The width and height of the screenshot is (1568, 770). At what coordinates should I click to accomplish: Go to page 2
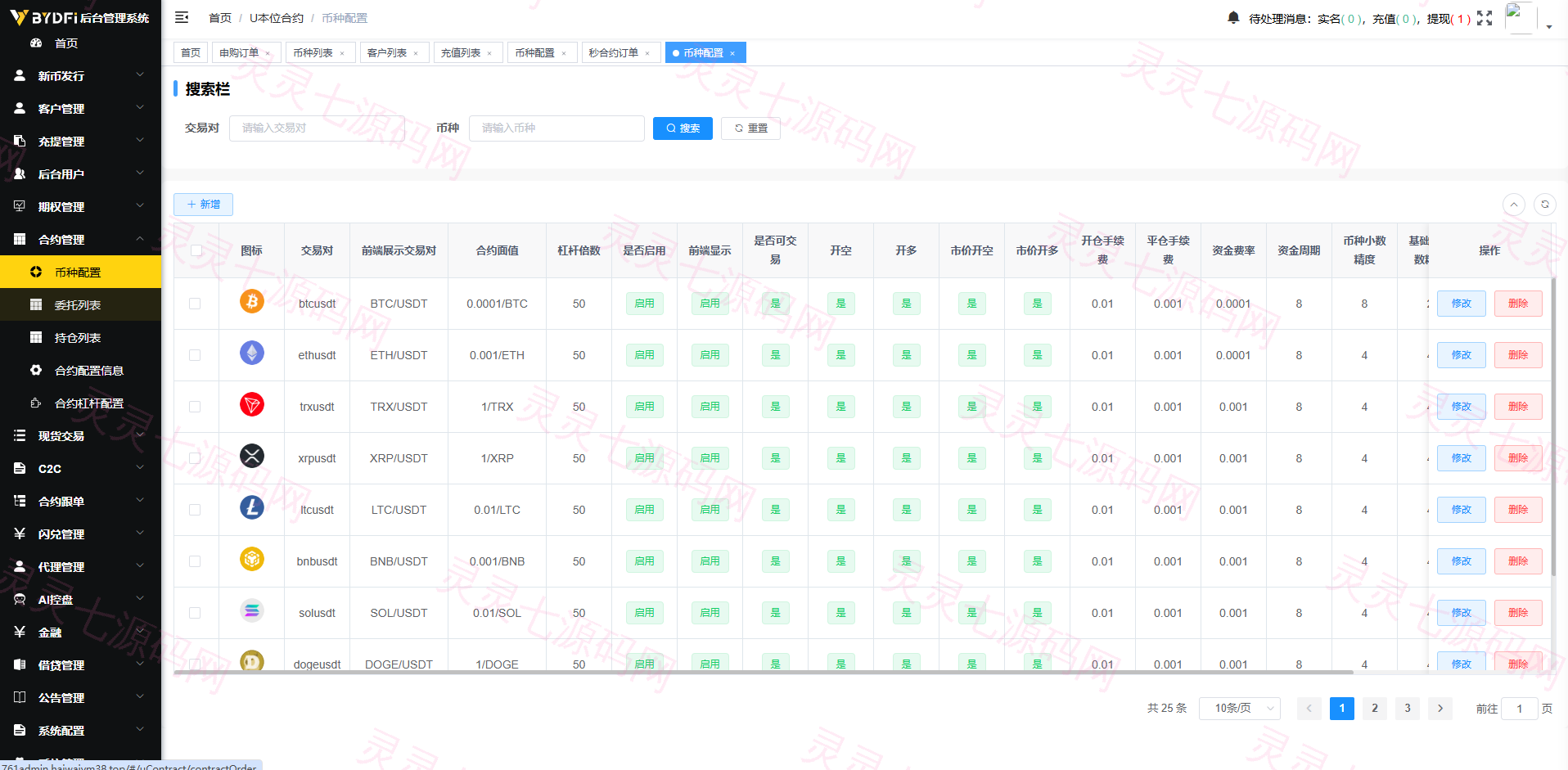tap(1375, 709)
